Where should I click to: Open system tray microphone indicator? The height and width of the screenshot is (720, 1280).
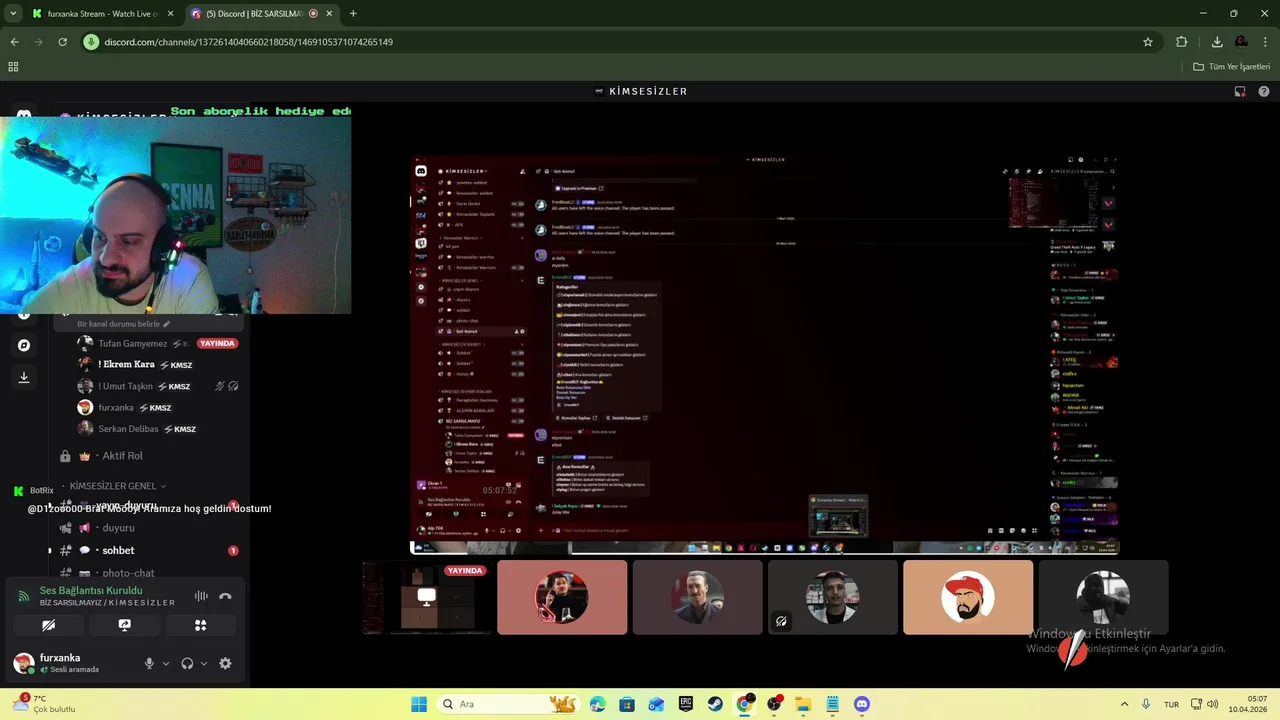pyautogui.click(x=1146, y=704)
